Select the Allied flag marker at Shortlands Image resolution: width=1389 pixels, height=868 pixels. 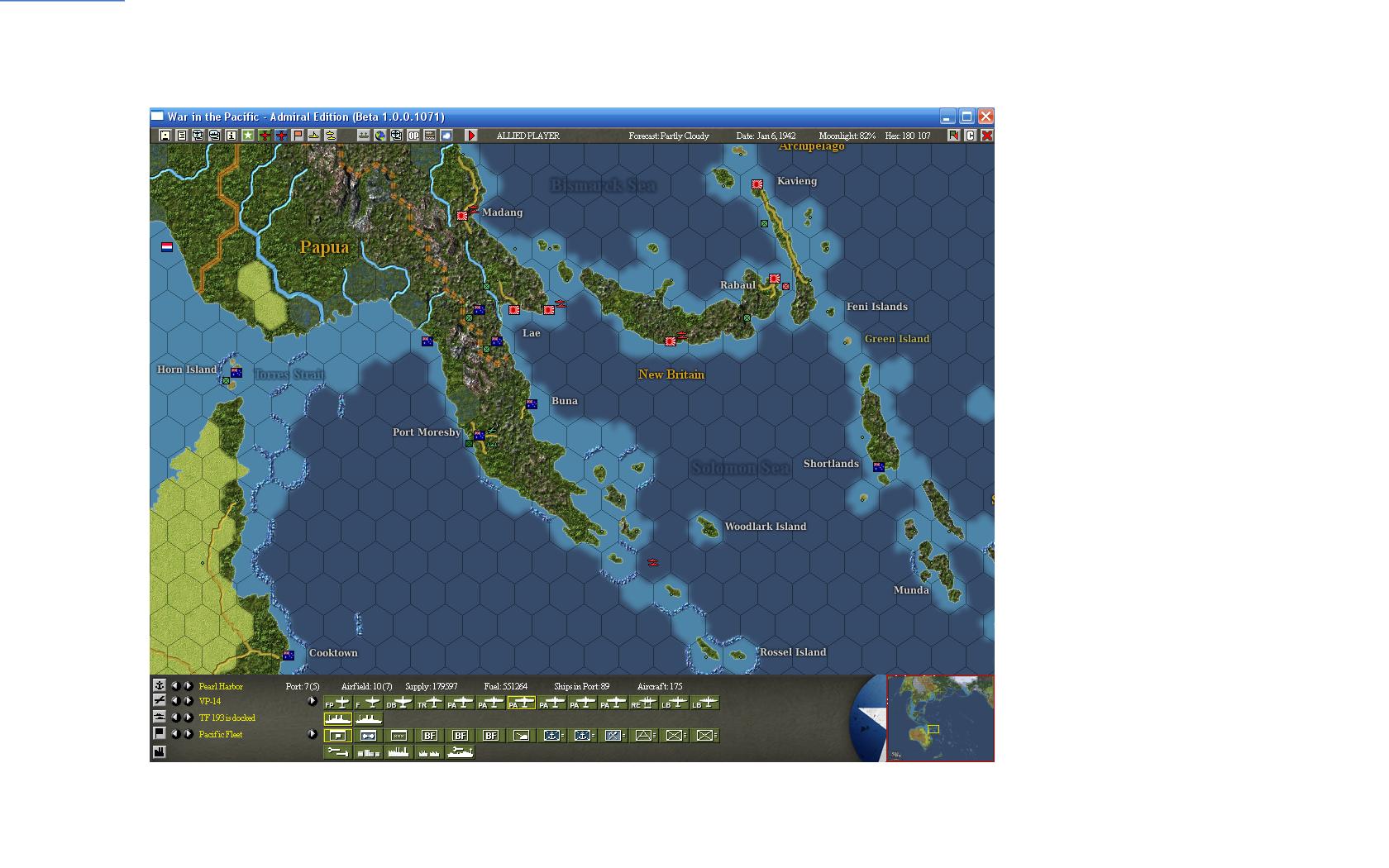[879, 467]
